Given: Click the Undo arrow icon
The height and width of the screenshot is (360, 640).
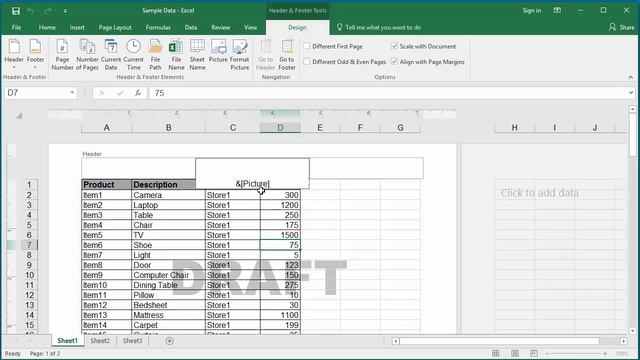Looking at the screenshot, I should click(31, 11).
